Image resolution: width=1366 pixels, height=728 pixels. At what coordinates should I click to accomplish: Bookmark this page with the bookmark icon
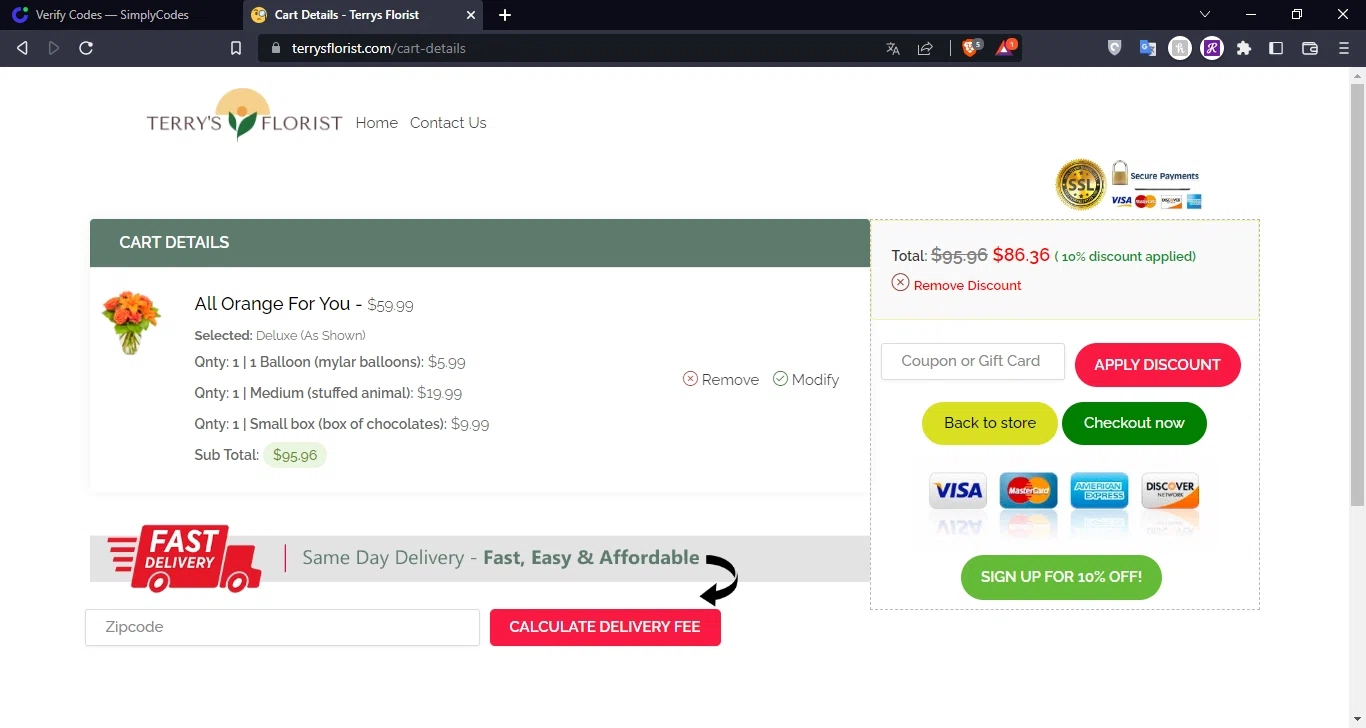tap(236, 48)
